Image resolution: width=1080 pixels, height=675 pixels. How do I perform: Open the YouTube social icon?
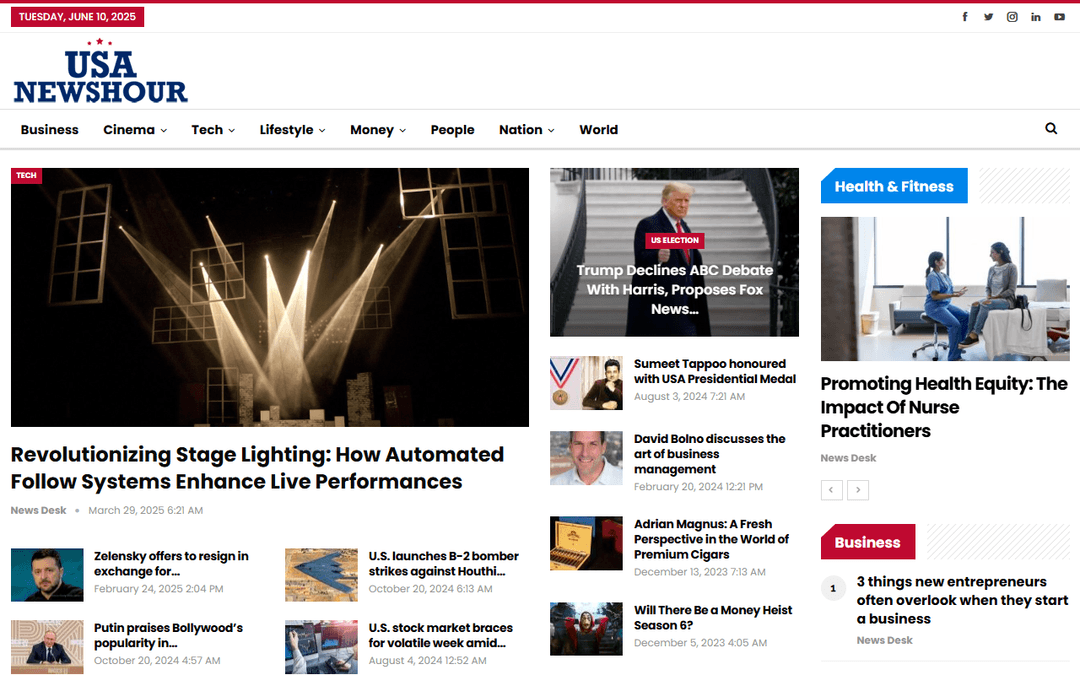click(x=1059, y=17)
